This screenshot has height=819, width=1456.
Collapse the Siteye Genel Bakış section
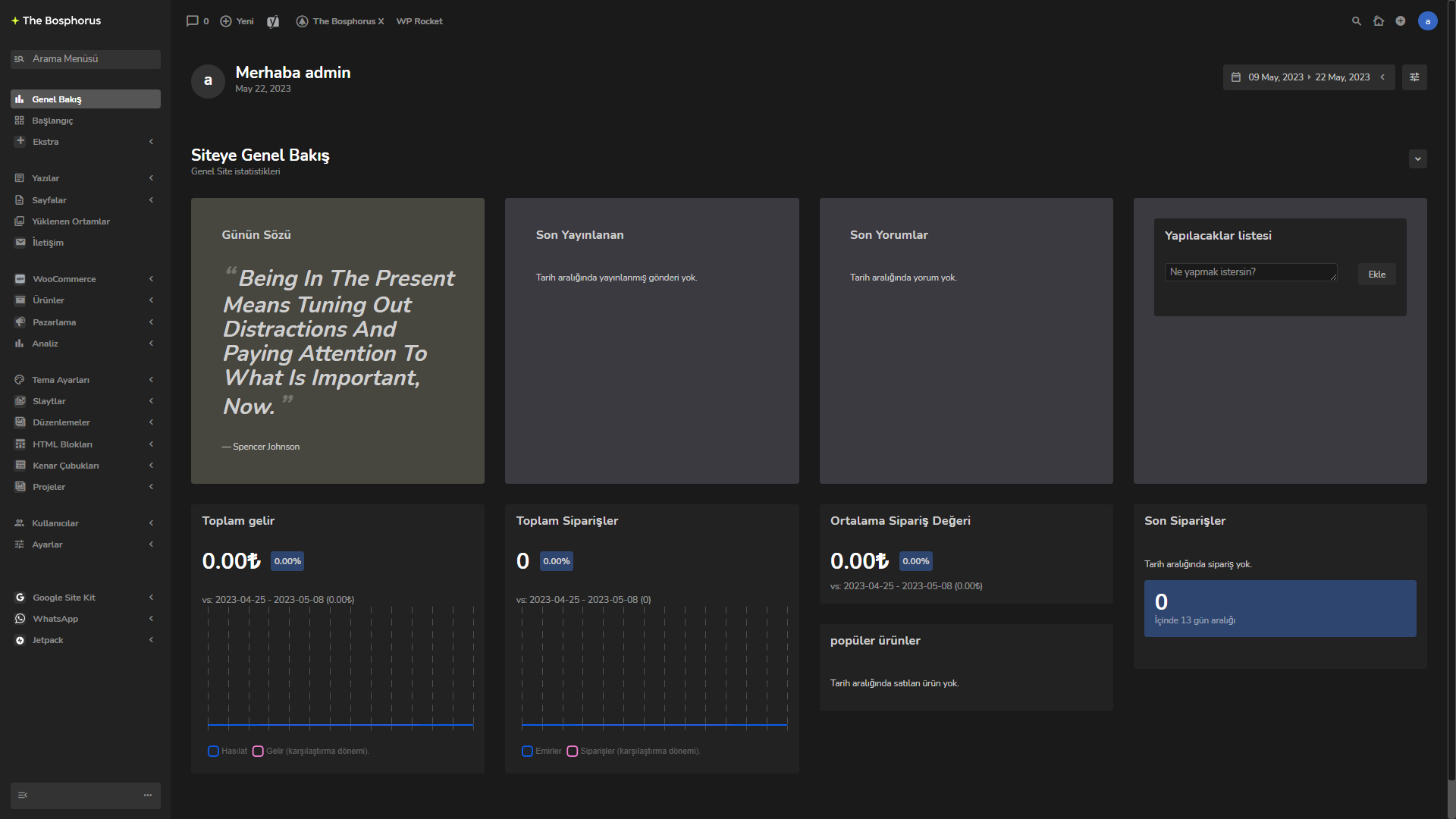1418,159
